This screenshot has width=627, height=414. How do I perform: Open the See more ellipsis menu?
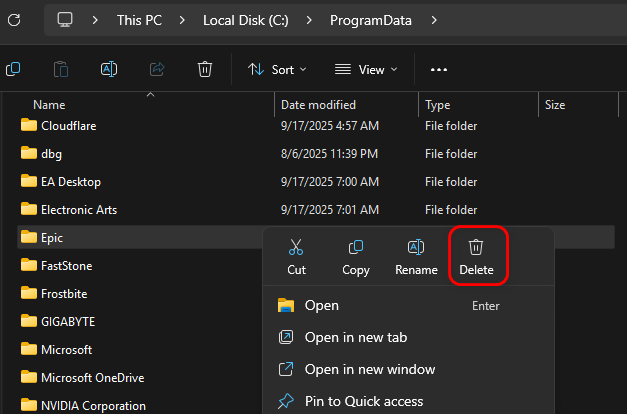(x=438, y=69)
